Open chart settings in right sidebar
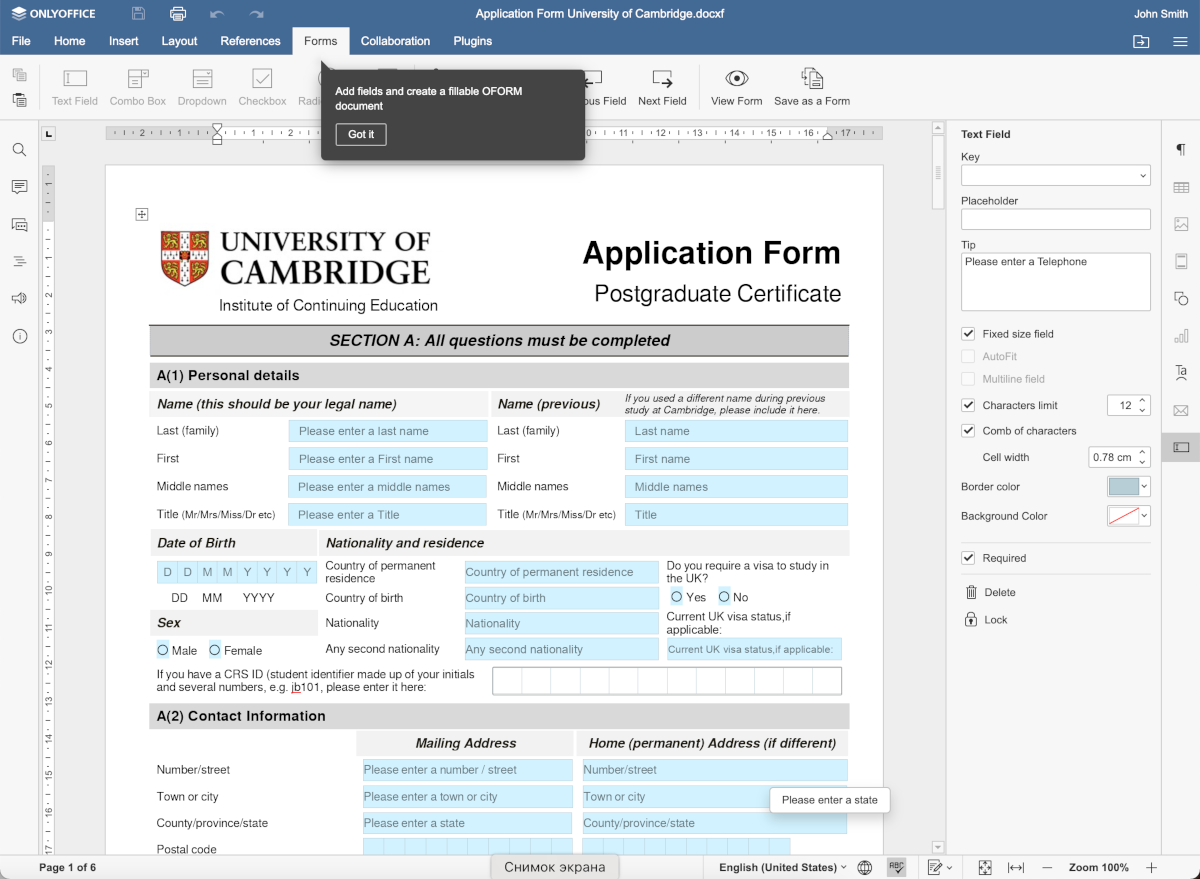Image resolution: width=1200 pixels, height=879 pixels. tap(1181, 336)
